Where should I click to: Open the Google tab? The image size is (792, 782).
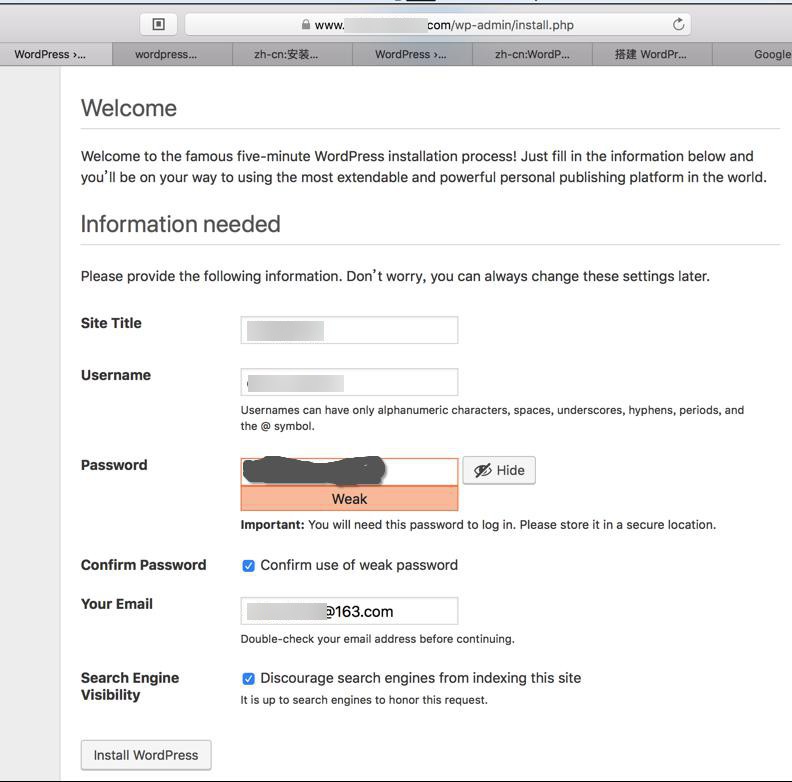pos(753,54)
